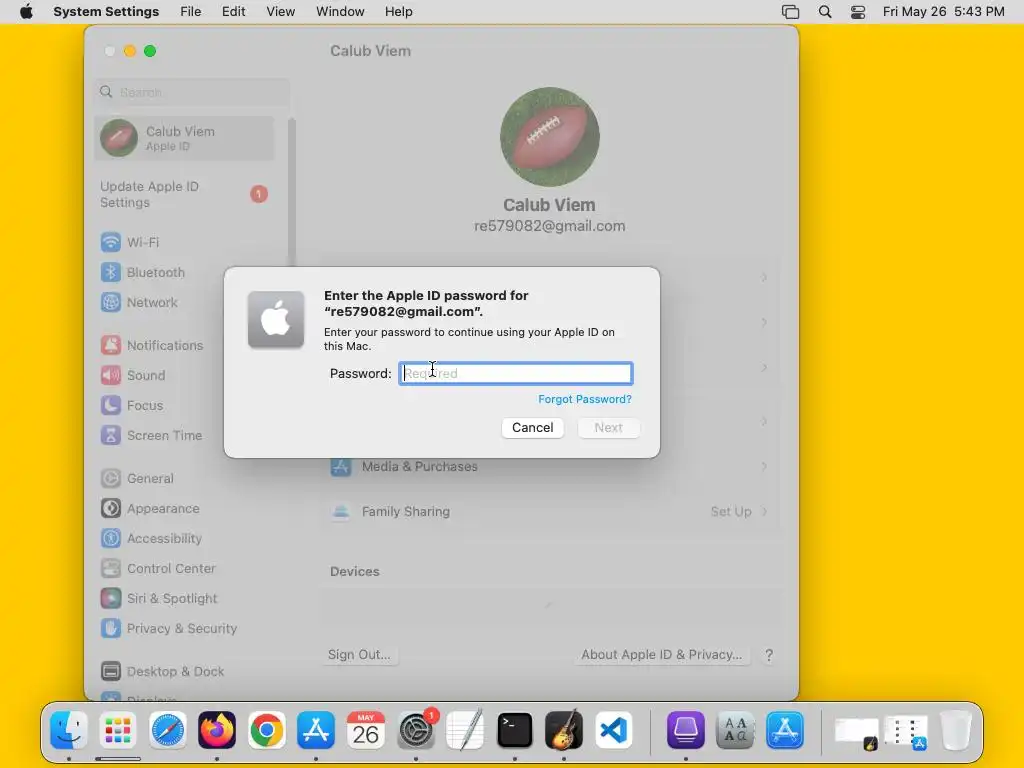The image size is (1024, 768).
Task: Open Spotlight search in menu bar
Action: pos(825,12)
